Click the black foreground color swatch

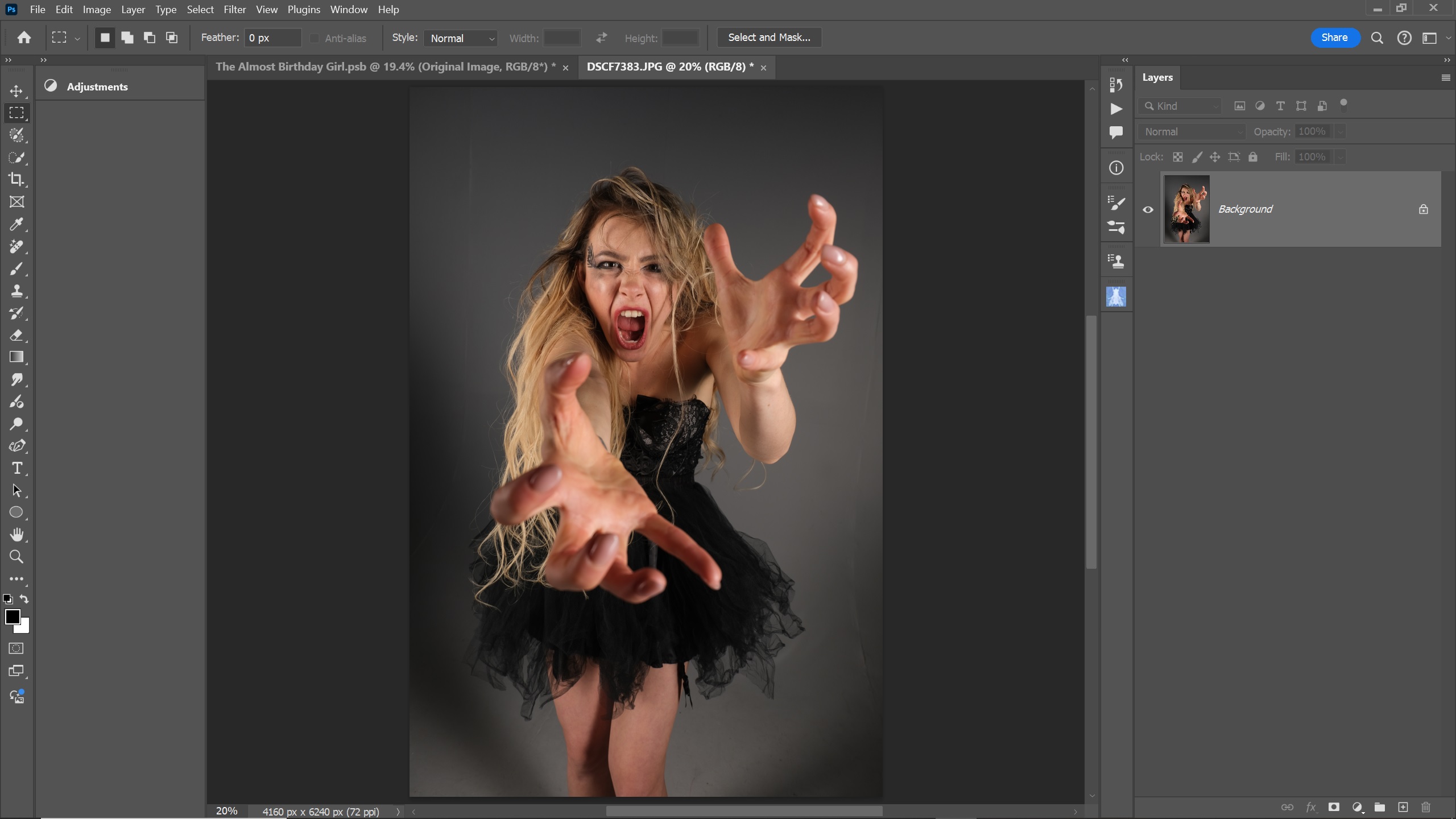click(12, 617)
